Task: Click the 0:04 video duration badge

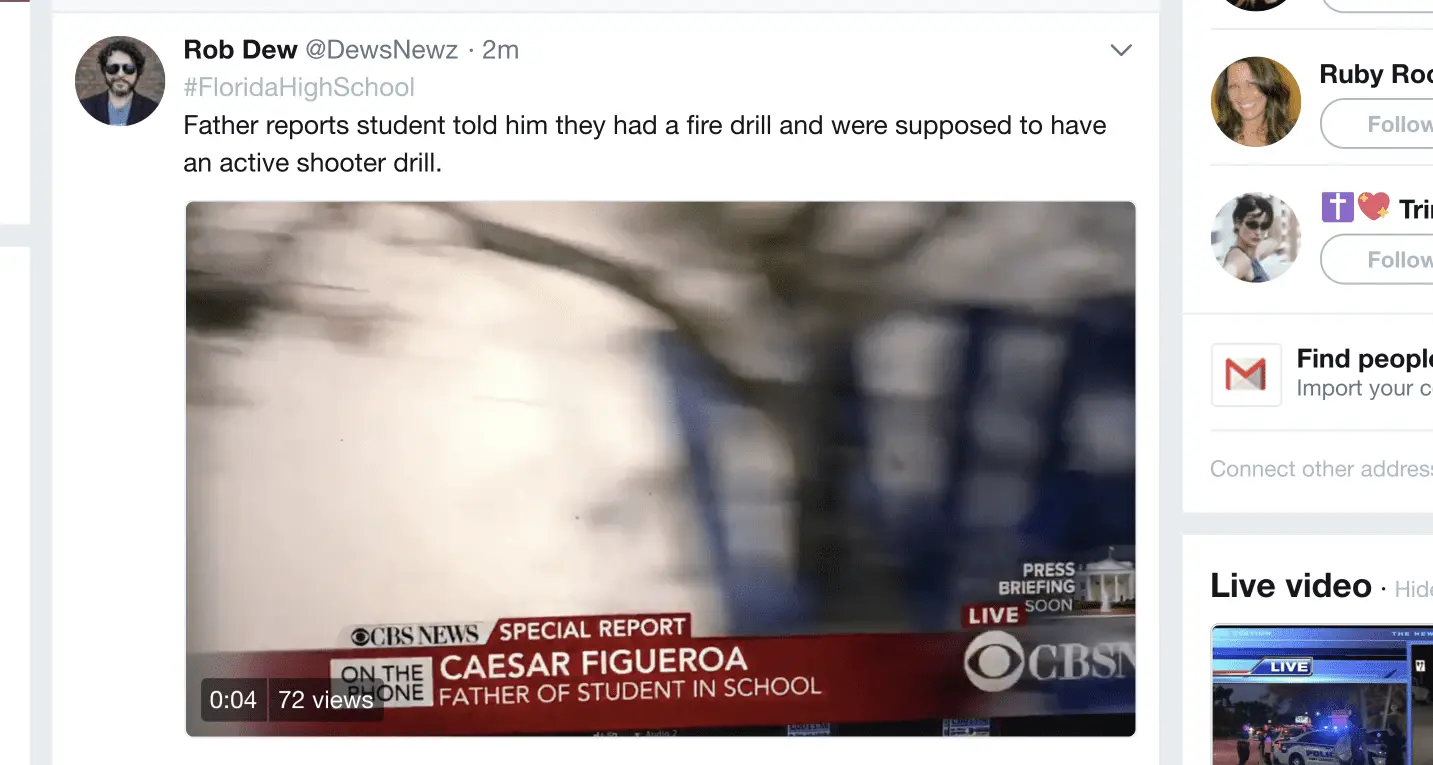Action: coord(233,700)
